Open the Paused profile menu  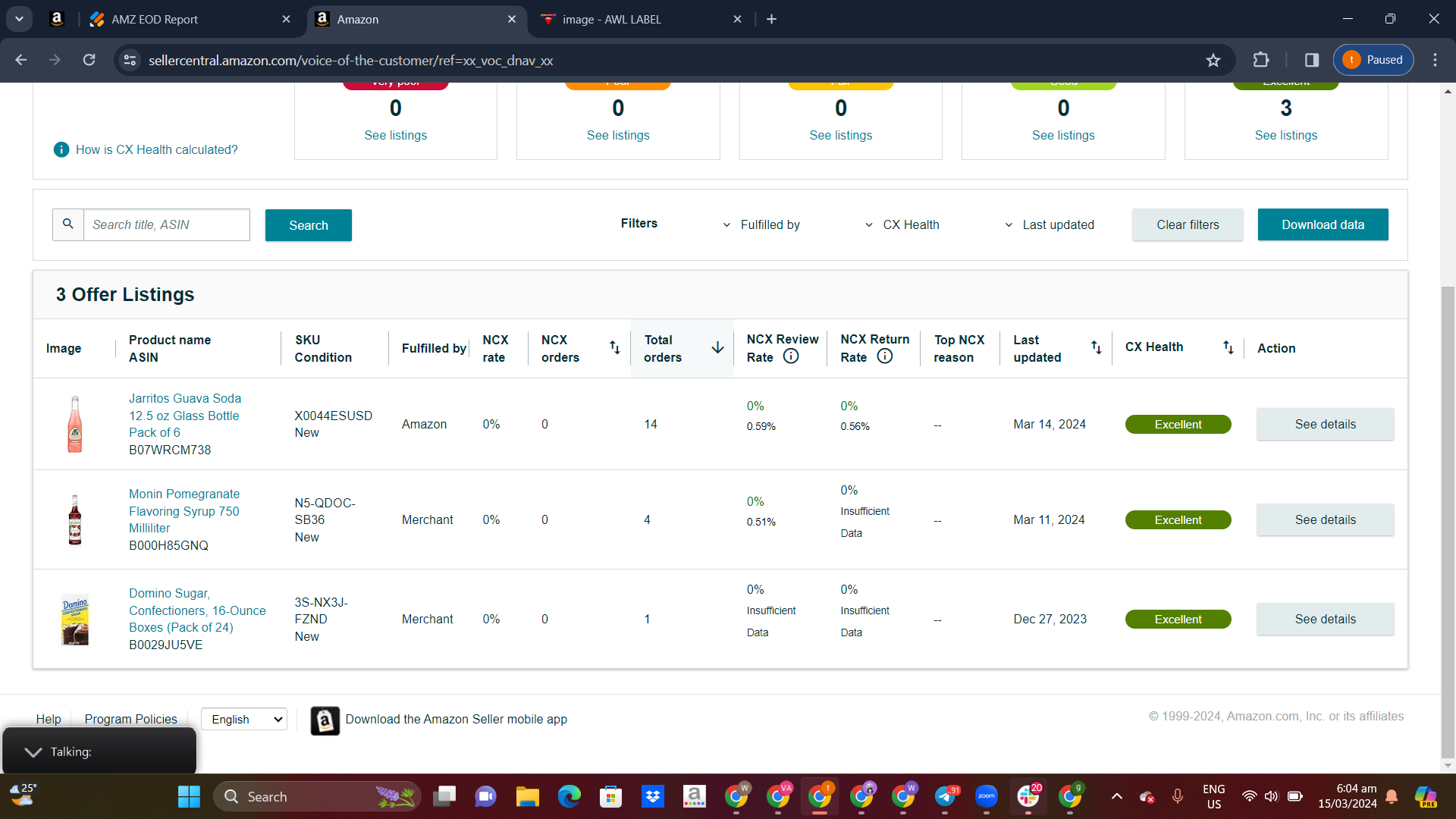(x=1373, y=60)
